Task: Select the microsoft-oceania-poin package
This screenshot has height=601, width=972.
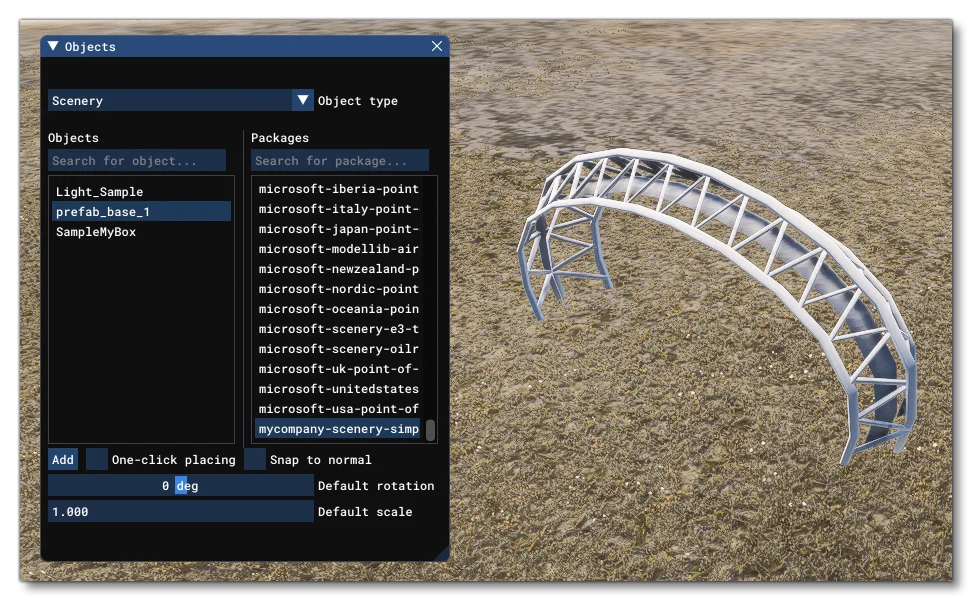Action: 338,309
